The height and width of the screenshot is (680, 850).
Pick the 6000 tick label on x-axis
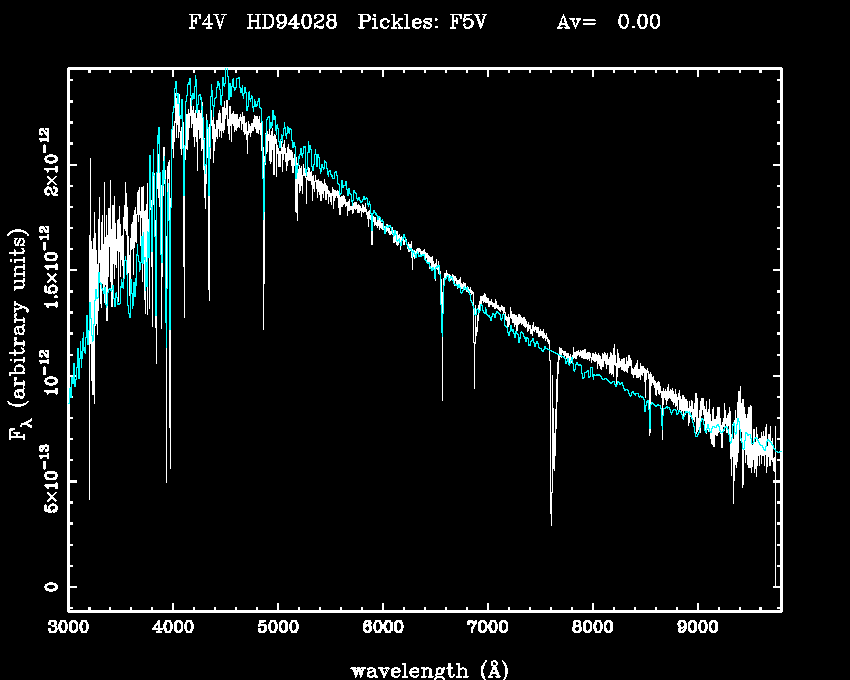[383, 627]
